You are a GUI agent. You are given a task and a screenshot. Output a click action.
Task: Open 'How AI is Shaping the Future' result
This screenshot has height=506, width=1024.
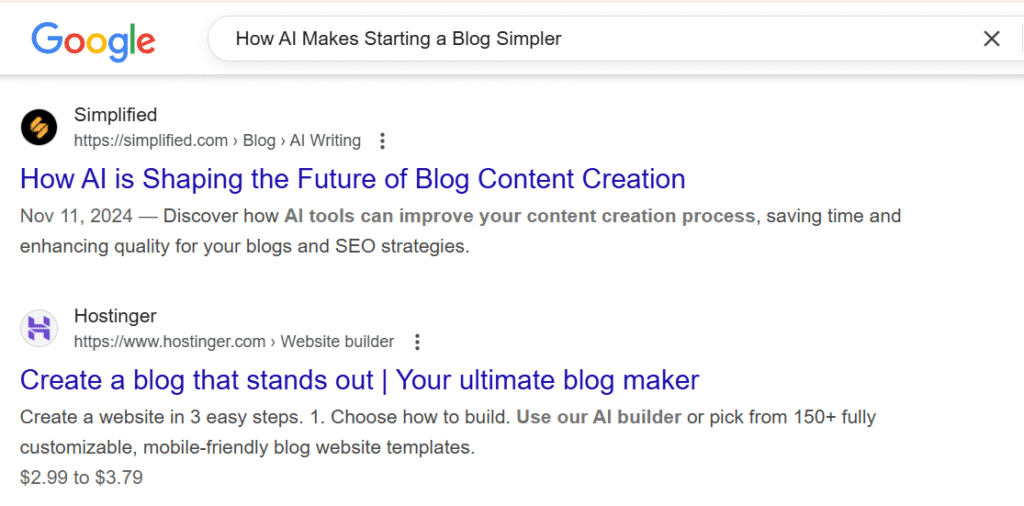click(x=352, y=179)
